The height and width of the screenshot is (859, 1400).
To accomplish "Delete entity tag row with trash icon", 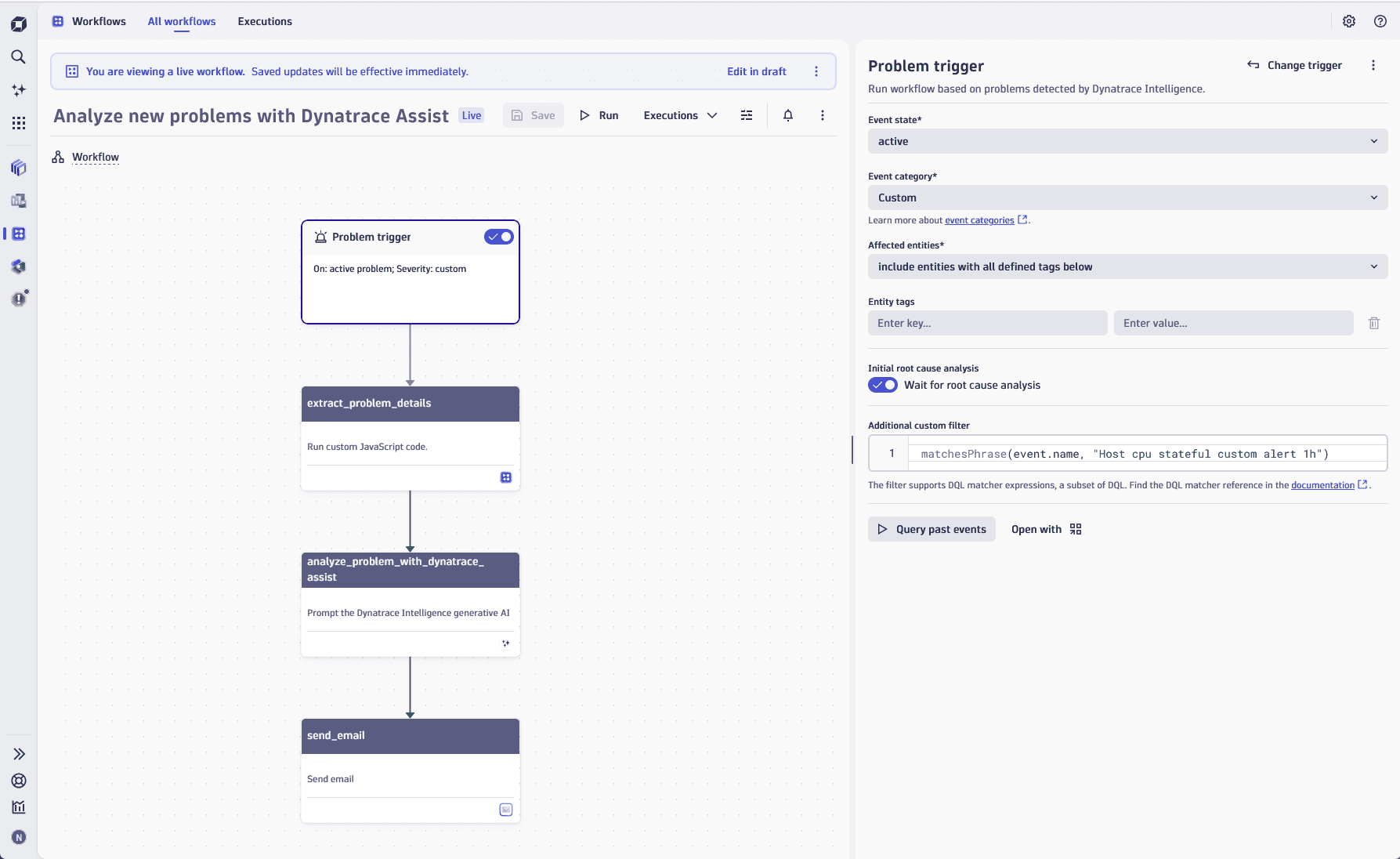I will [x=1374, y=323].
